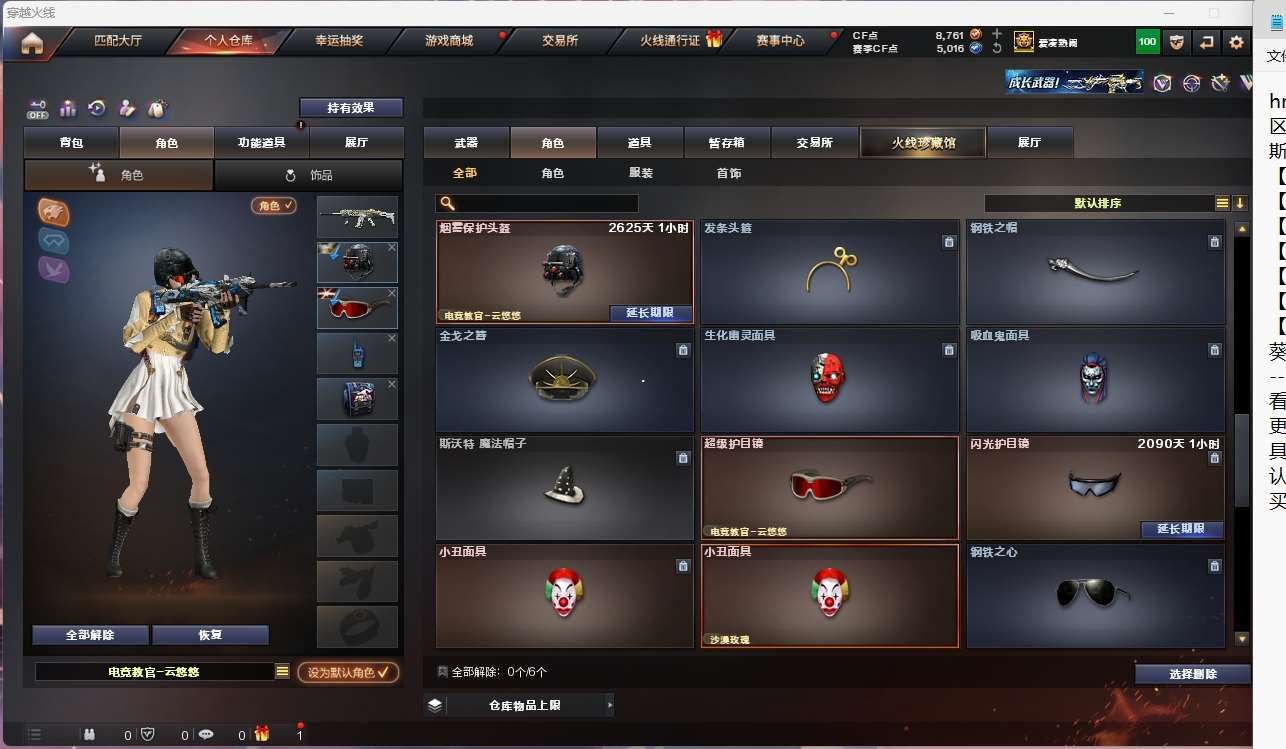Lock icon on 发条头箍 item
1286x749 pixels.
point(949,242)
